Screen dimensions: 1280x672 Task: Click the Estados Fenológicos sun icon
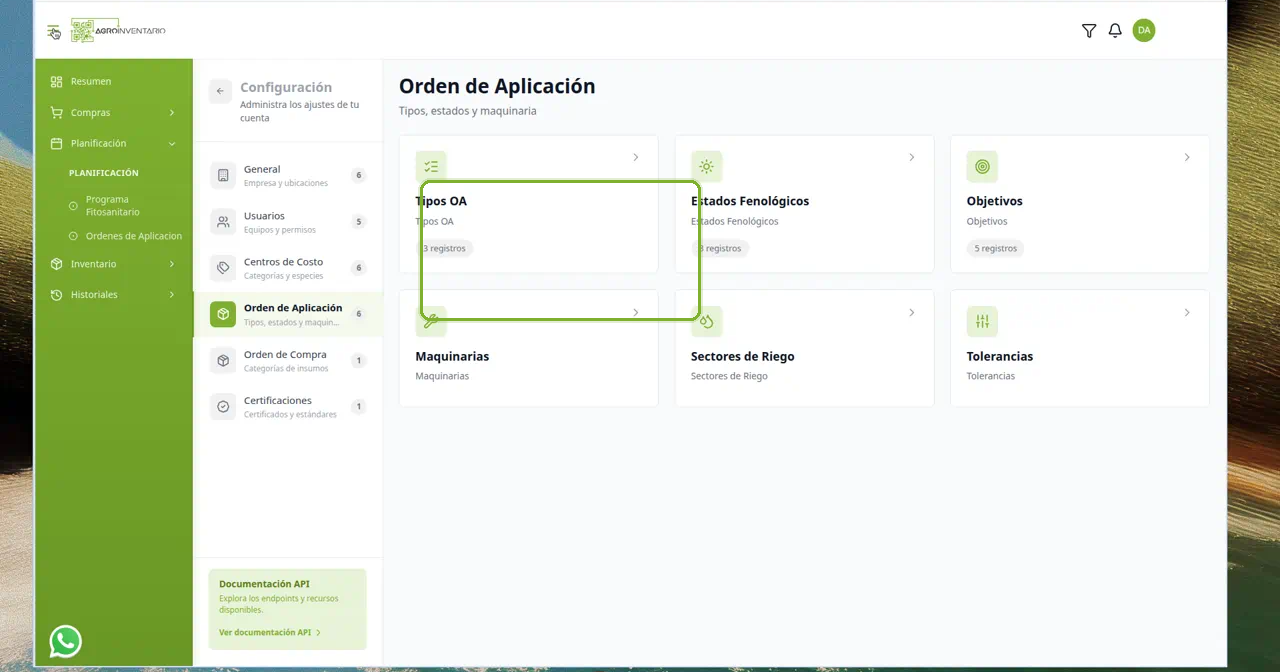tap(707, 167)
